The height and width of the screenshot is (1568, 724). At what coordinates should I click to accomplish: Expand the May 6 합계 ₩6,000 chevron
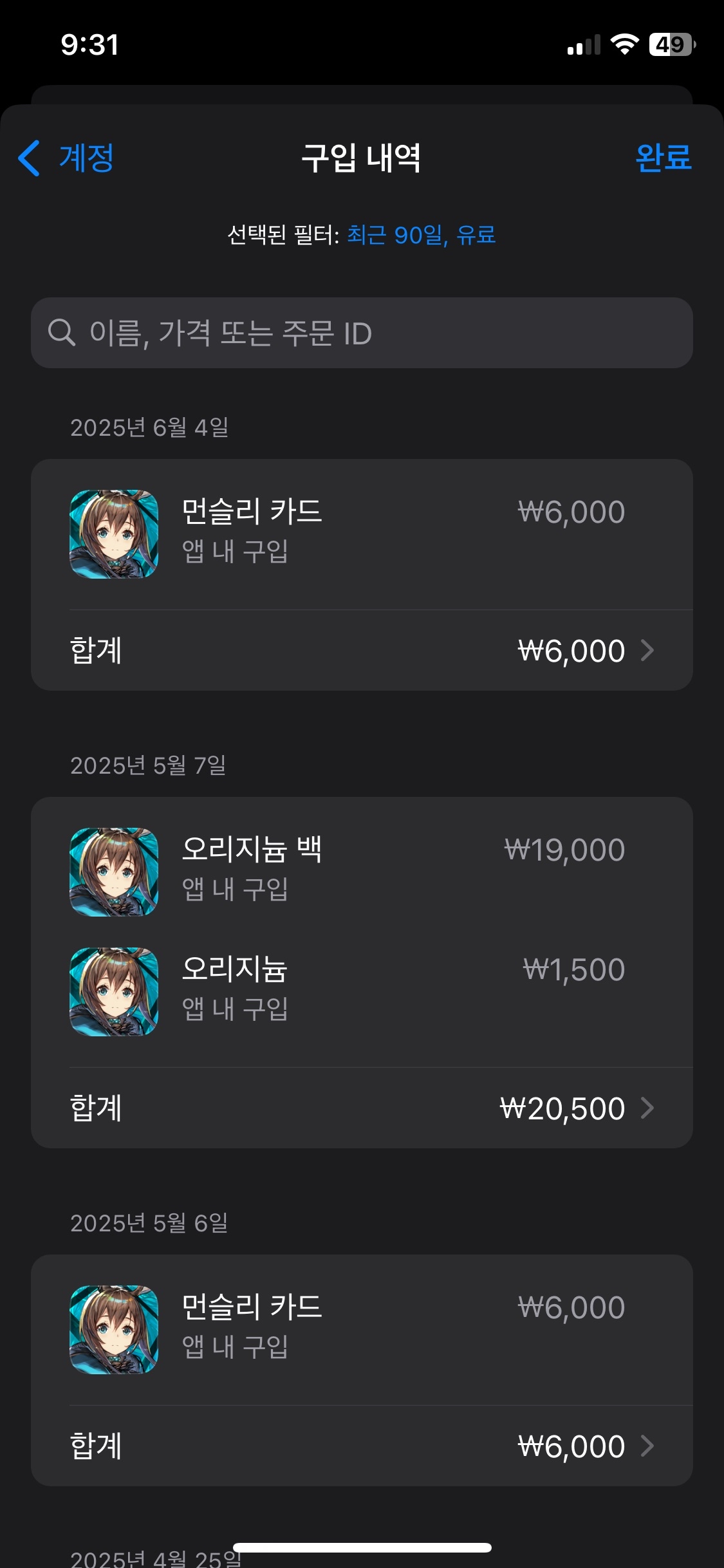click(x=647, y=1446)
